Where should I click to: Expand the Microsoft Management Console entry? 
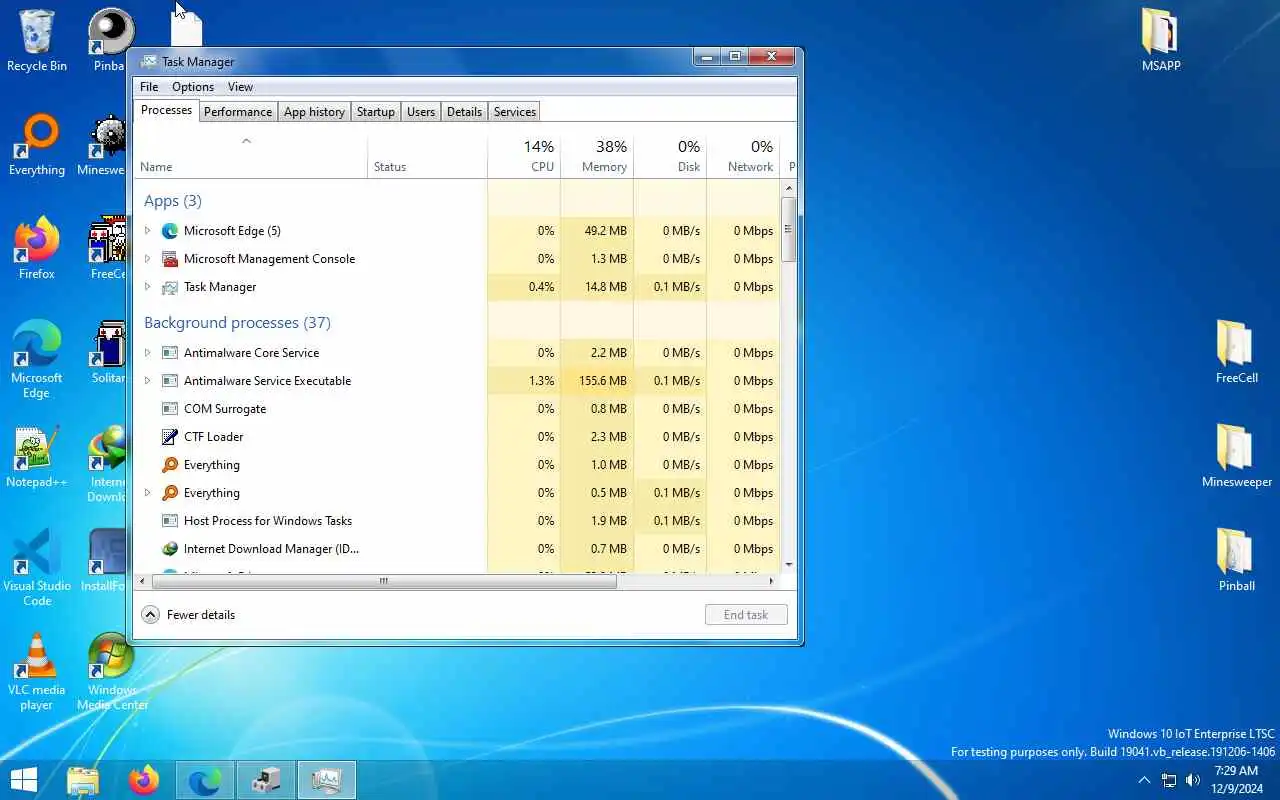[148, 259]
